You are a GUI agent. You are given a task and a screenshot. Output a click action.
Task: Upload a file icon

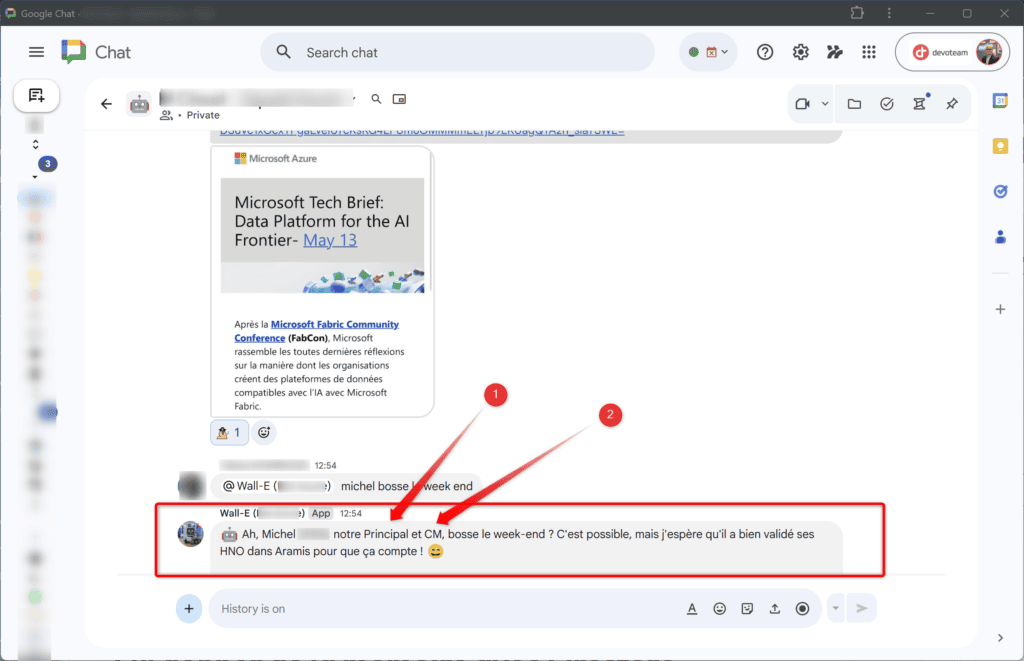click(775, 609)
